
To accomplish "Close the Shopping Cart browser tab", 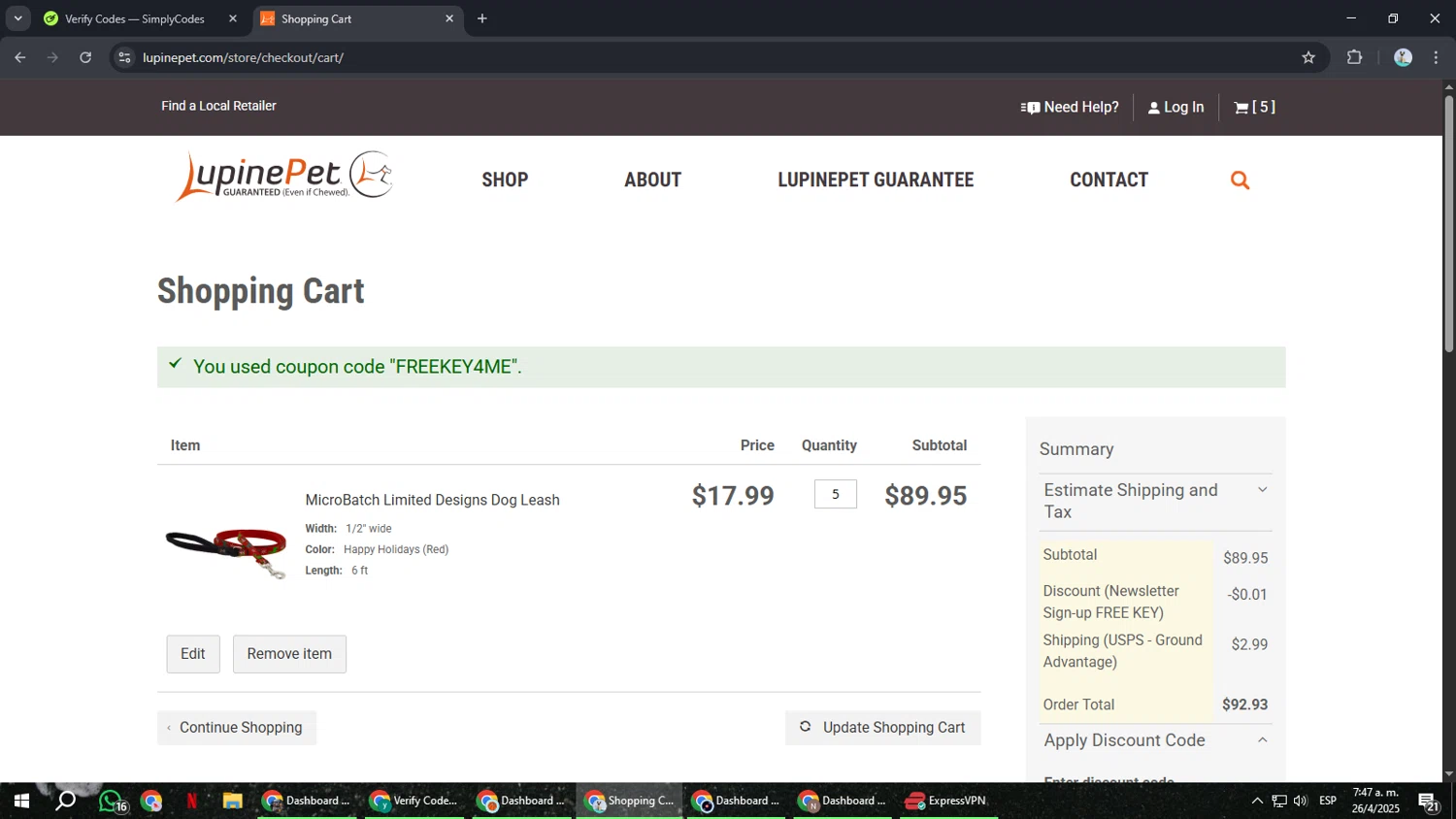I will tap(449, 18).
